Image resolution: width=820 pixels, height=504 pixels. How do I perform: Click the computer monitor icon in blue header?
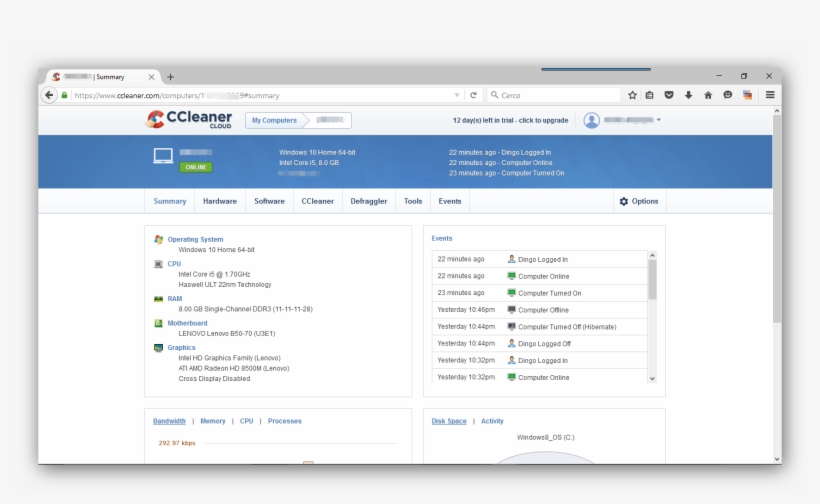[163, 156]
